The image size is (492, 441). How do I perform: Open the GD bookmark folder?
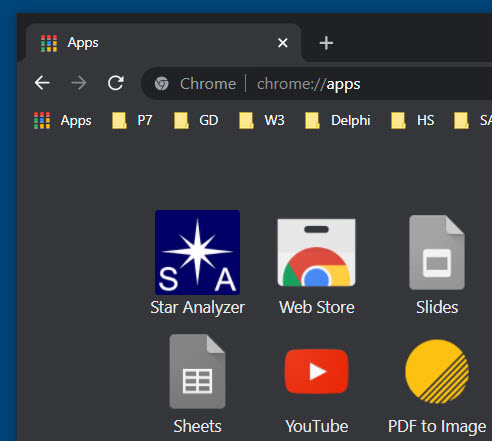[196, 120]
